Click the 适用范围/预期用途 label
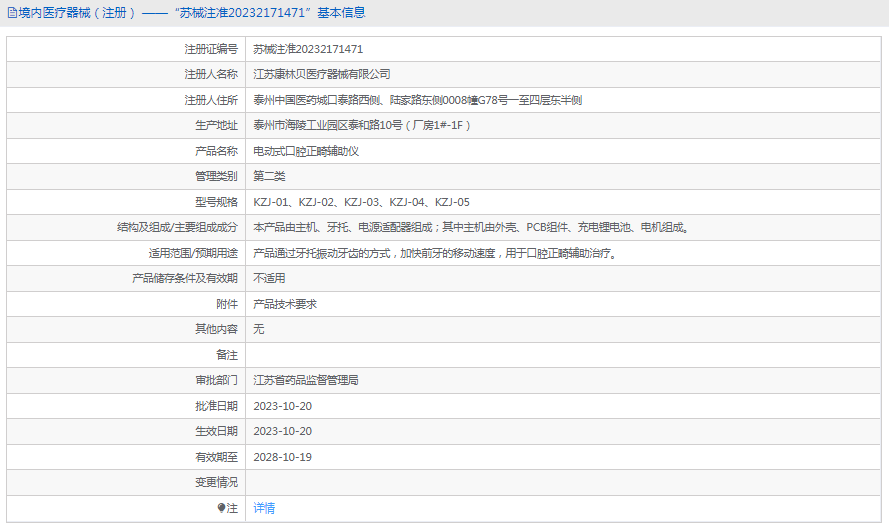Viewport: 889px width, 529px height. click(x=193, y=253)
